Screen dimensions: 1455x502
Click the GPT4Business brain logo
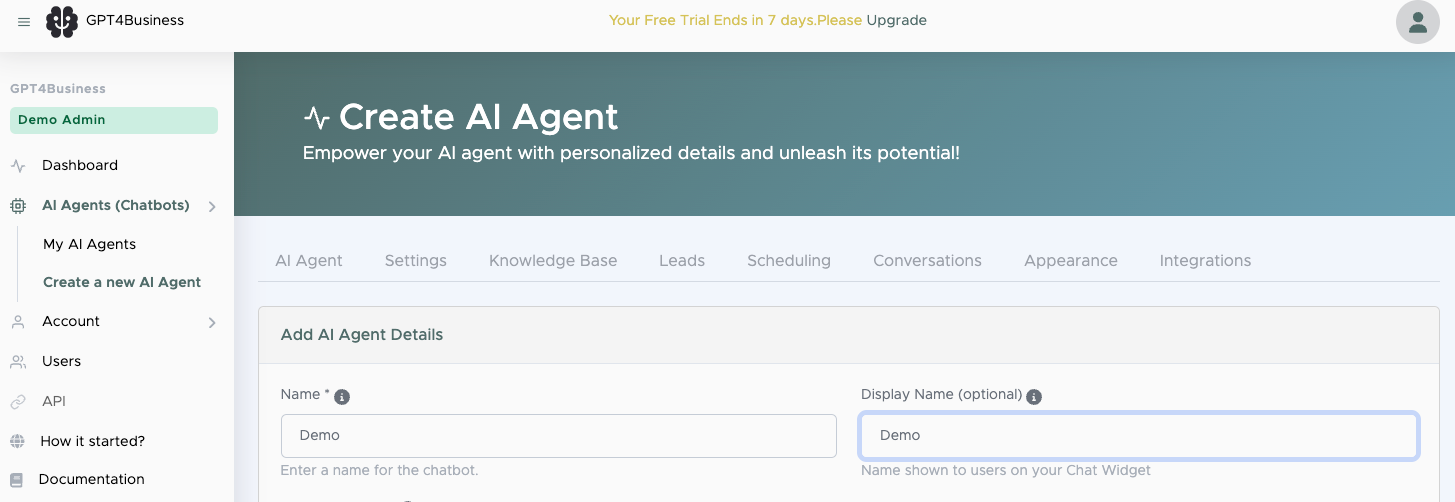point(62,21)
